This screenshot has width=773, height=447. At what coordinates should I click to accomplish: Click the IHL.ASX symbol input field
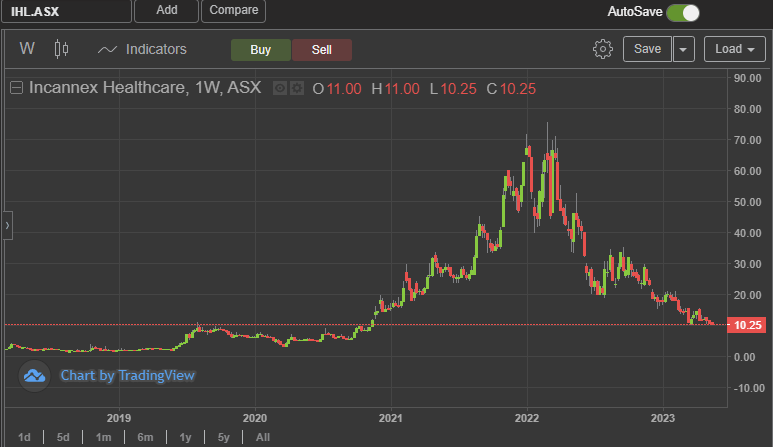tap(67, 11)
